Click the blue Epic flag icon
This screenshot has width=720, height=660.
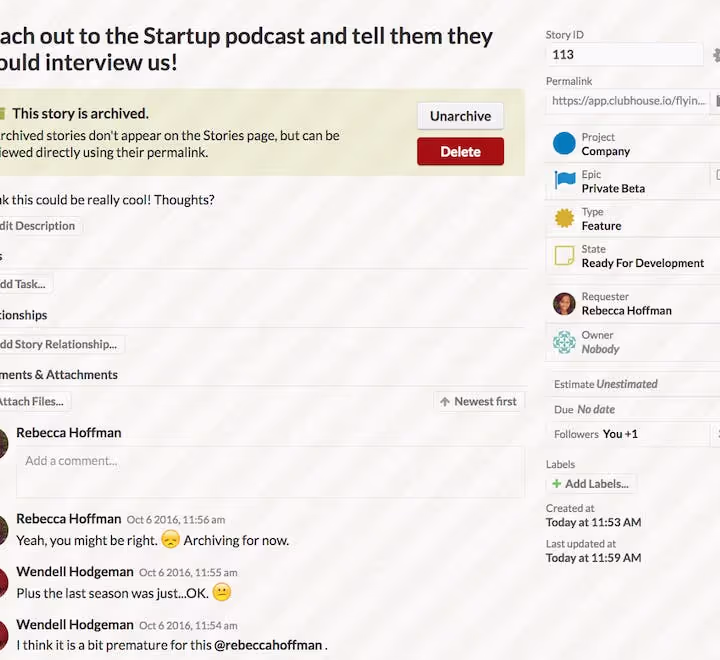[564, 180]
